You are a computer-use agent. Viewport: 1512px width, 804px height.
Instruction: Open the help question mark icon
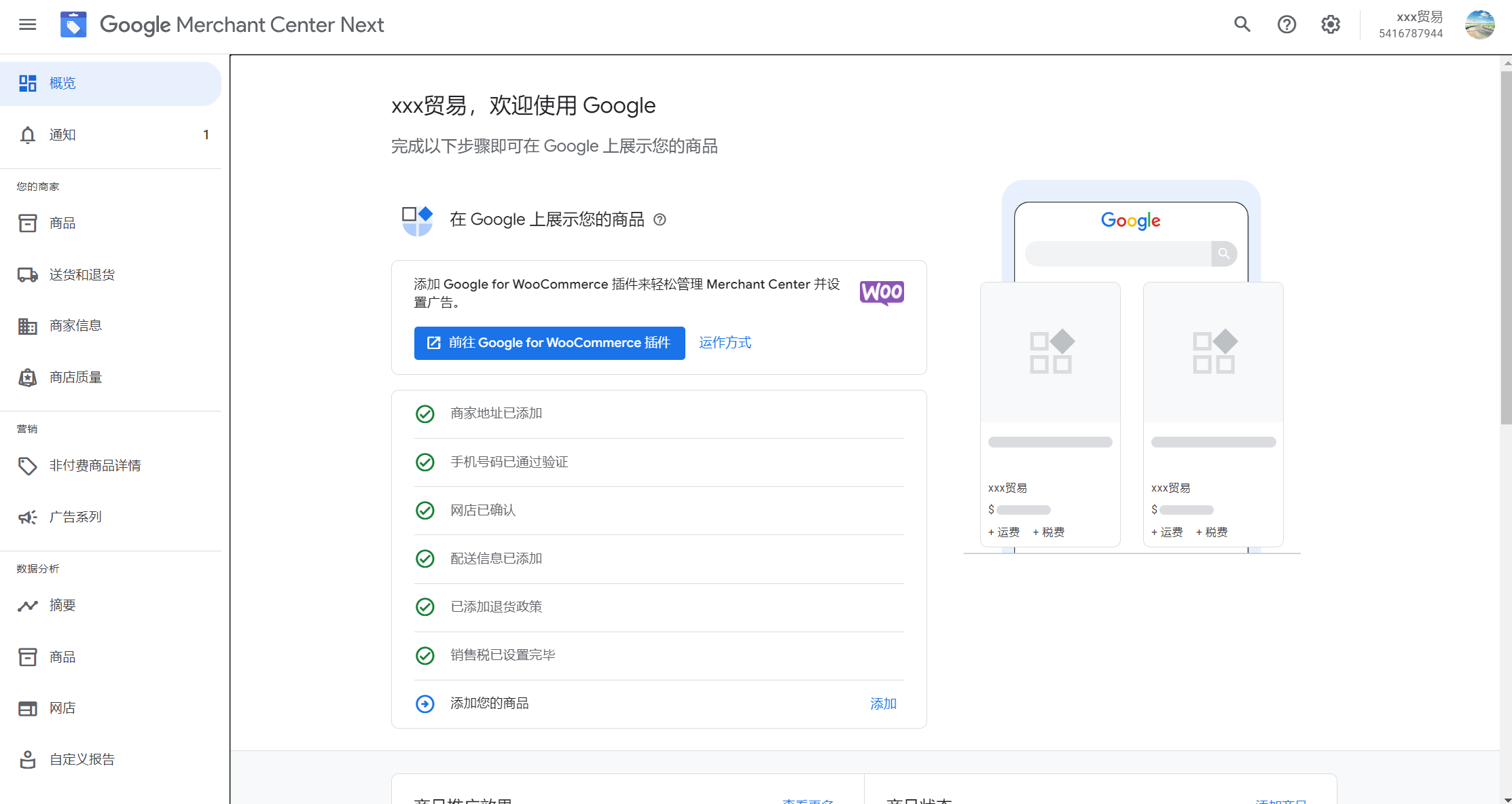(1286, 25)
